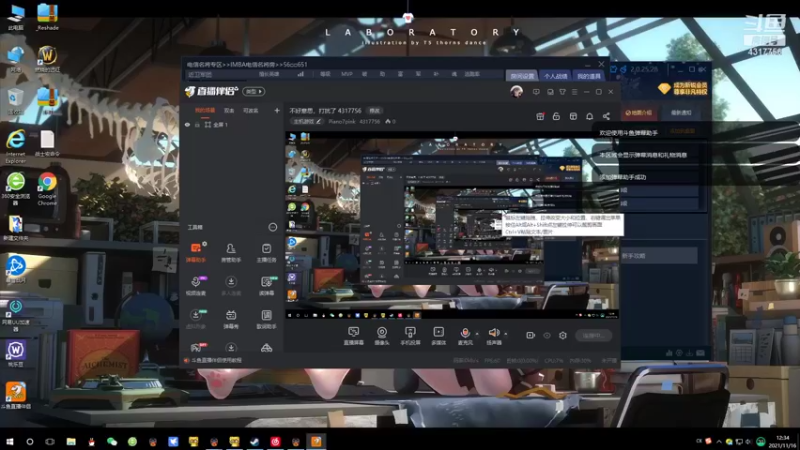The width and height of the screenshot is (800, 450).
Task: Switch to 房间设置 tab in the background window
Action: click(x=522, y=76)
